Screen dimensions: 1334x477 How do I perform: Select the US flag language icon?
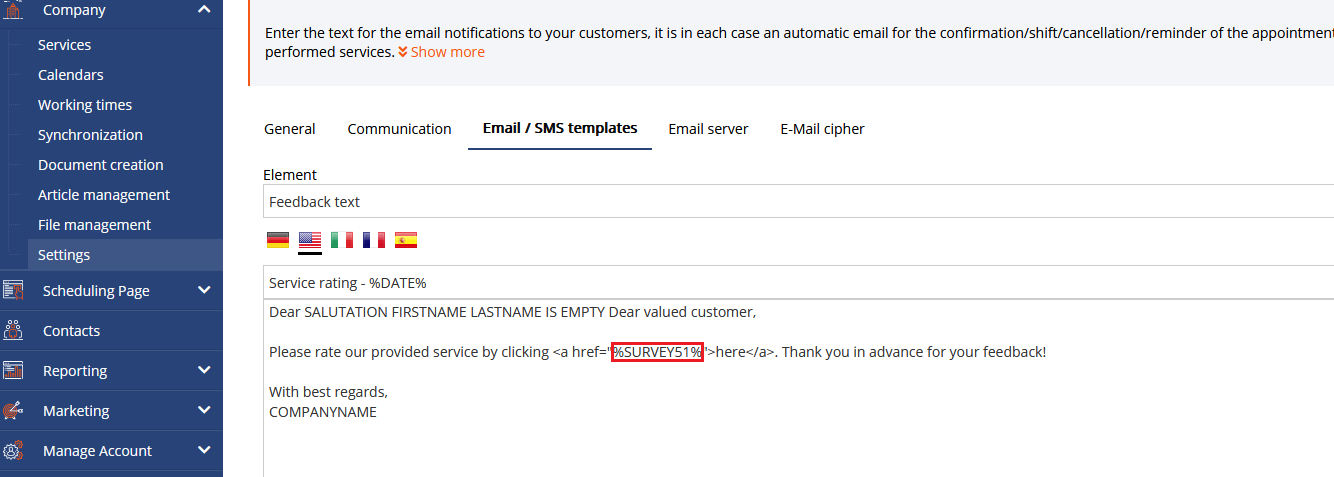tap(310, 240)
